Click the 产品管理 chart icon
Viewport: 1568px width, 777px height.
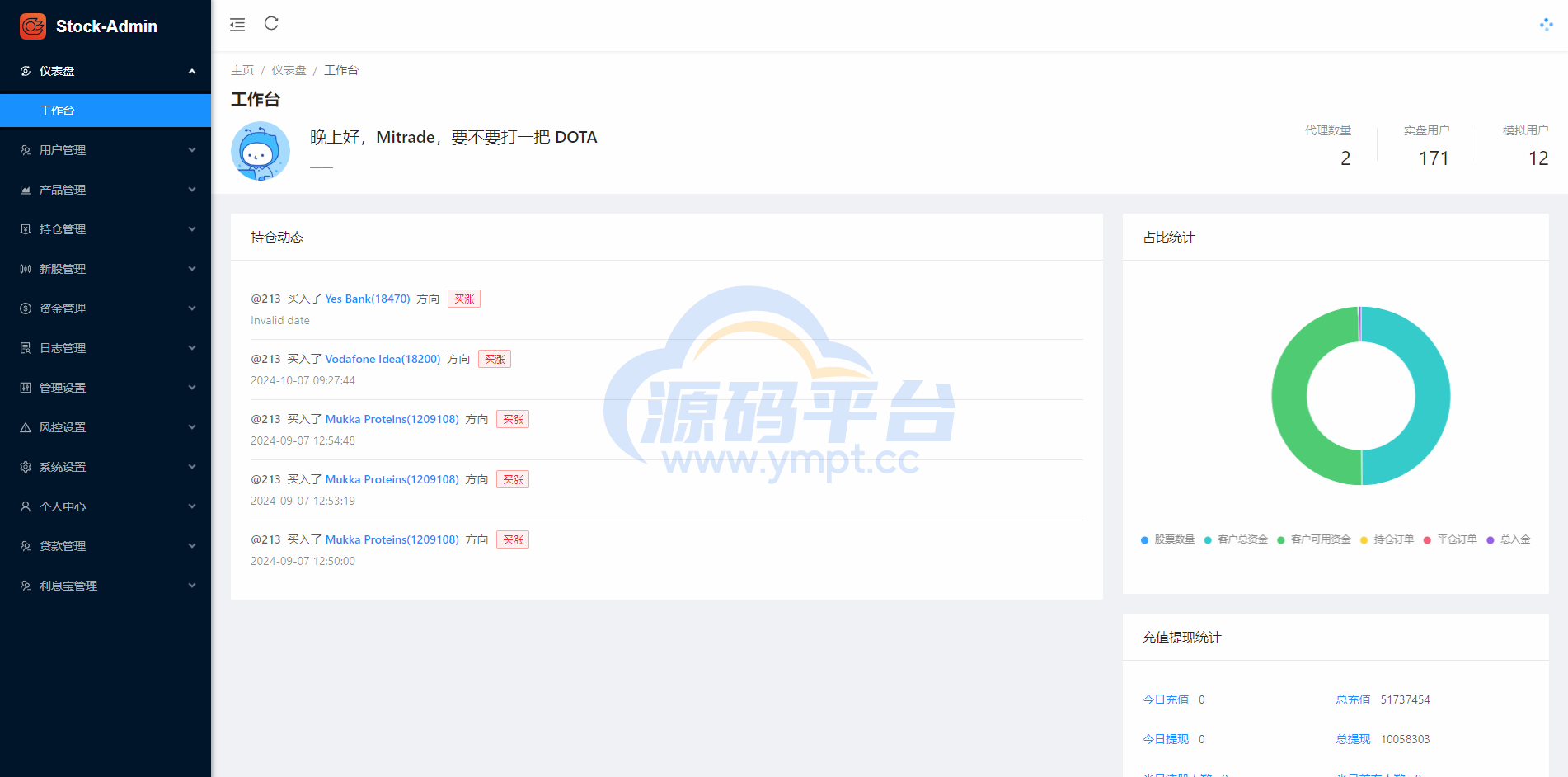click(26, 190)
